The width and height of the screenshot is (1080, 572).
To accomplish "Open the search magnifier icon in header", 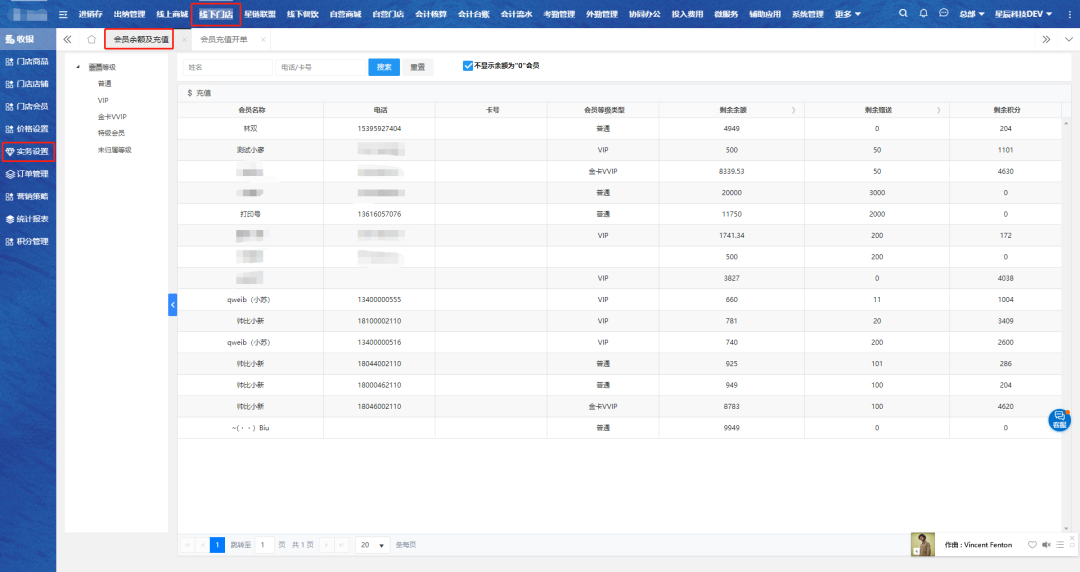I will click(x=904, y=14).
